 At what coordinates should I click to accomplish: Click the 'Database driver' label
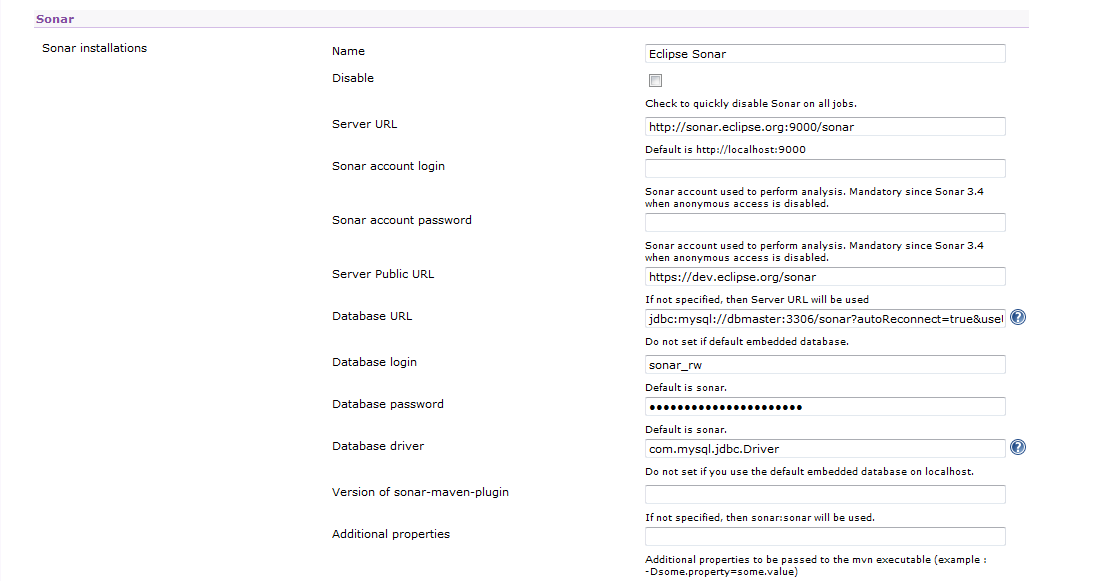click(377, 446)
